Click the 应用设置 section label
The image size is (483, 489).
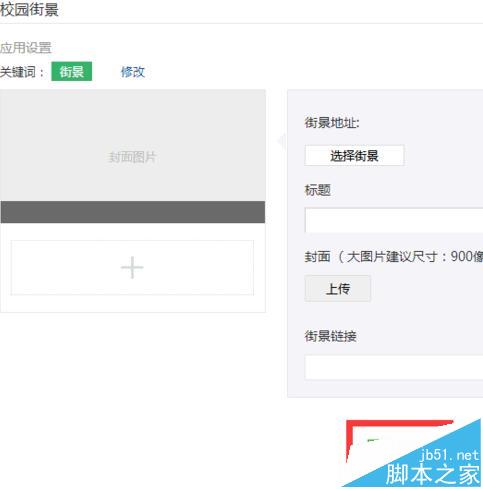pyautogui.click(x=26, y=48)
